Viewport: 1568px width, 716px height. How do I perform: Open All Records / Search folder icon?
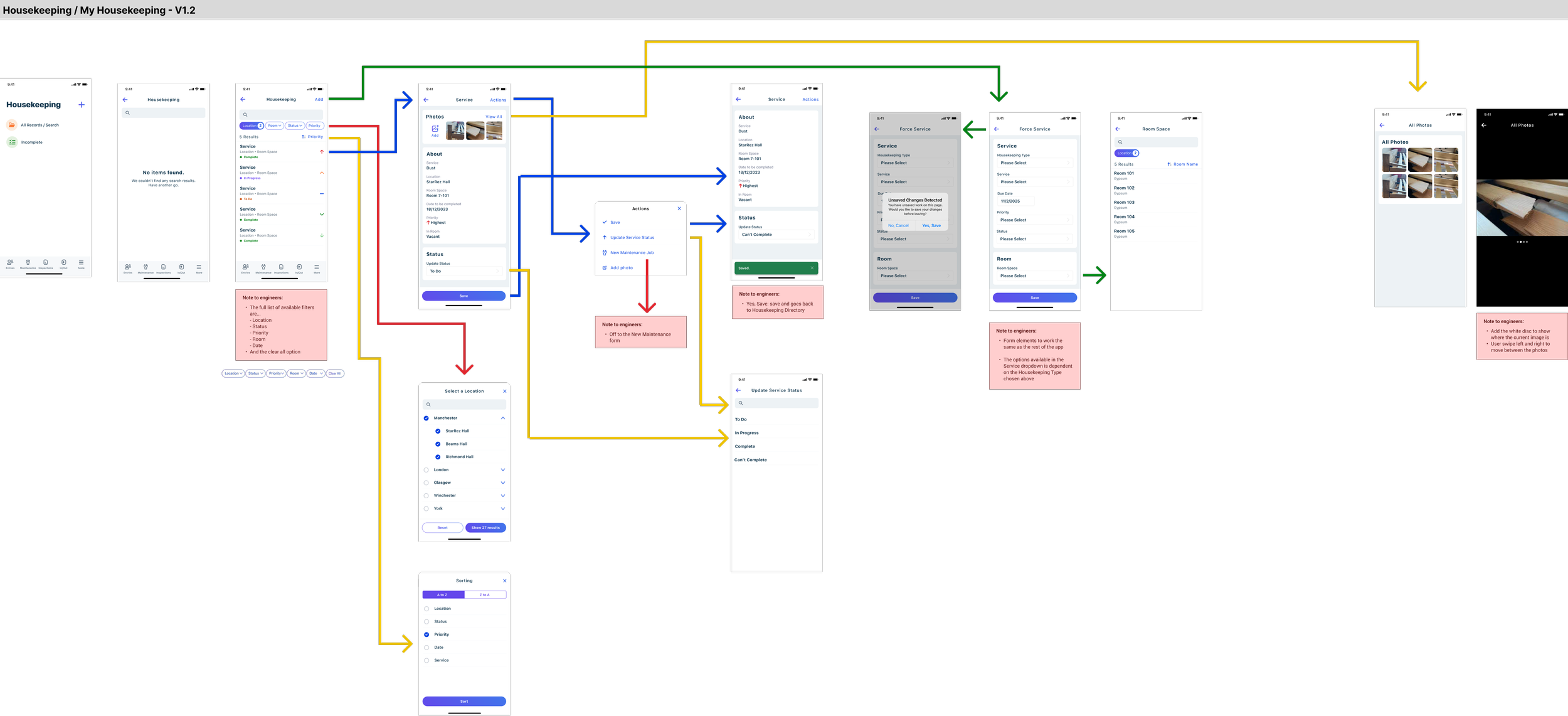coord(12,125)
